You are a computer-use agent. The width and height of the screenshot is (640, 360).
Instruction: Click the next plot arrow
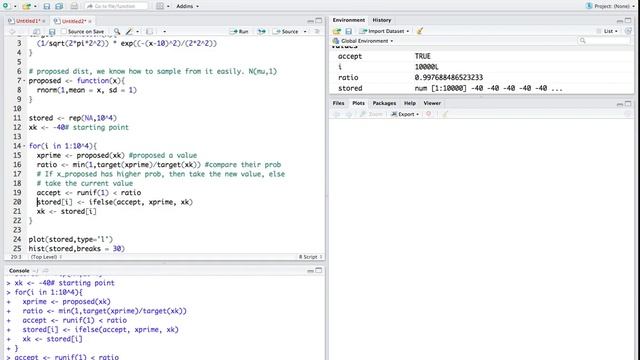[x=349, y=114]
